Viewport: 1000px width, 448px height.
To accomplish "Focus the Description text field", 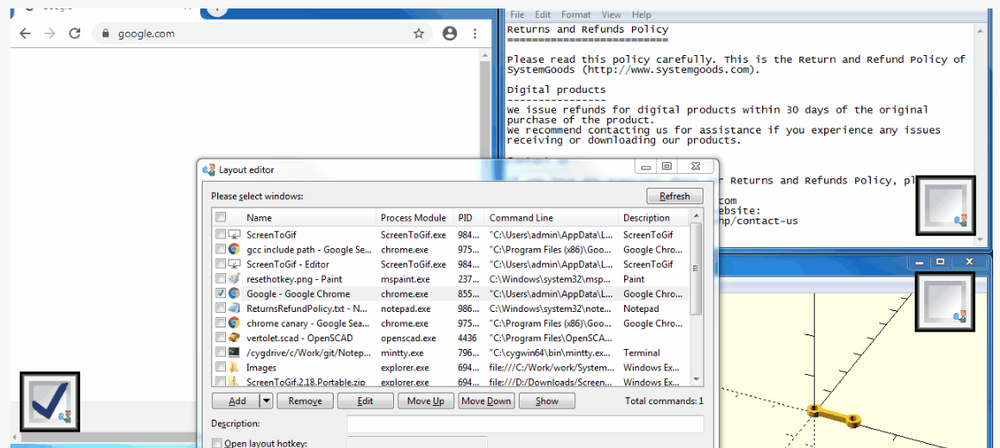I will click(525, 424).
